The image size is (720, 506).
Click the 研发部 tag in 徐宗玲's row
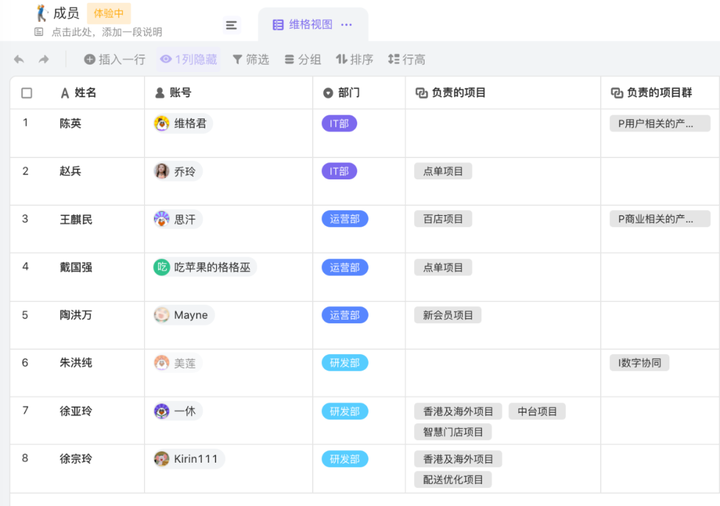point(345,459)
